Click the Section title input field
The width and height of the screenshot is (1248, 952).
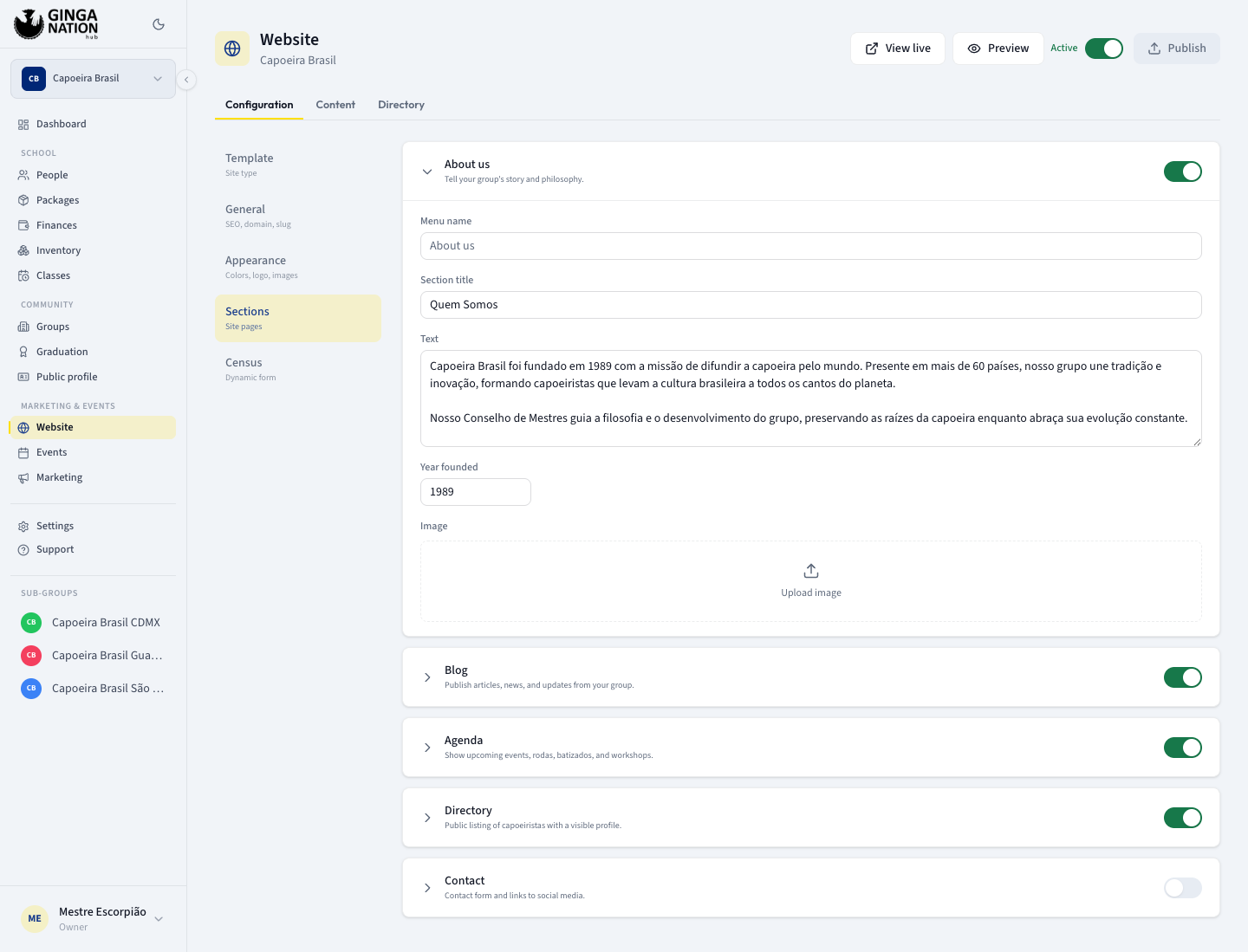811,305
